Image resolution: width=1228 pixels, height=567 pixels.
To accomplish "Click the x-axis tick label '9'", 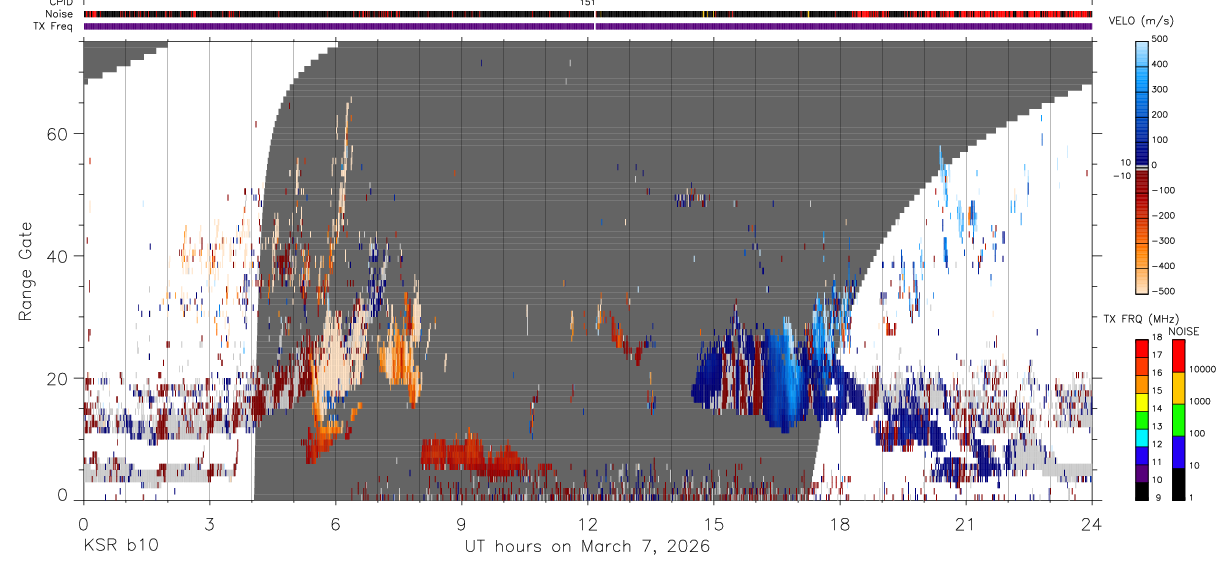I will click(461, 523).
